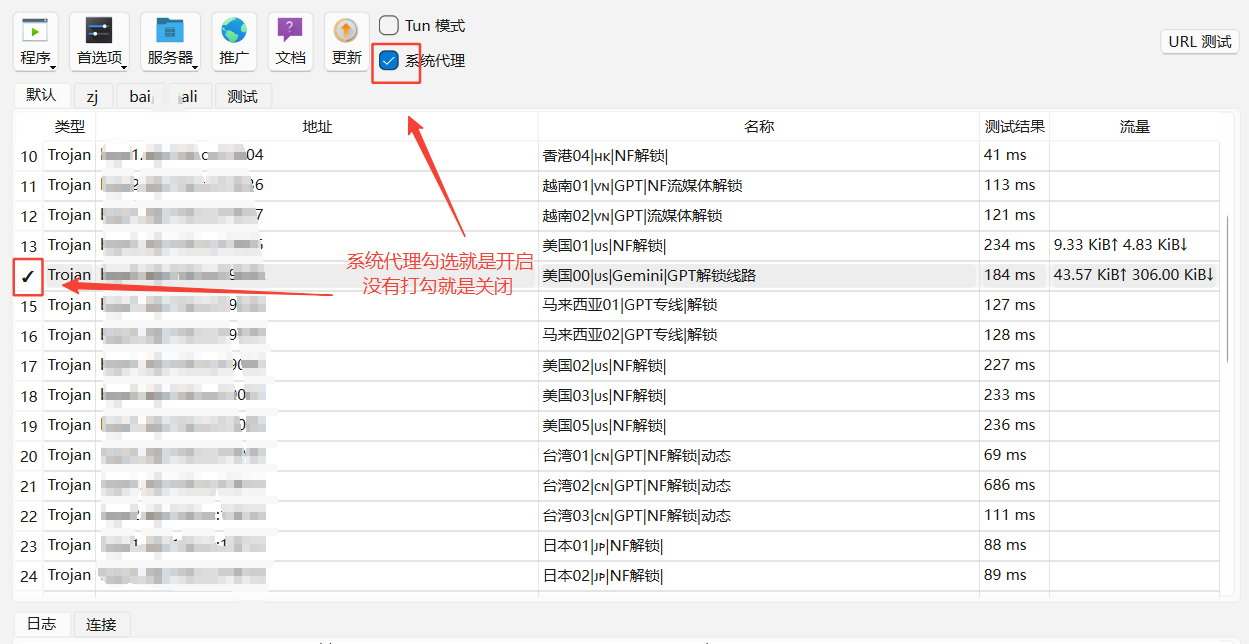Viewport: 1249px width, 644px height.
Task: Expand the dropdown arrow beside 首选项
Action: point(125,67)
